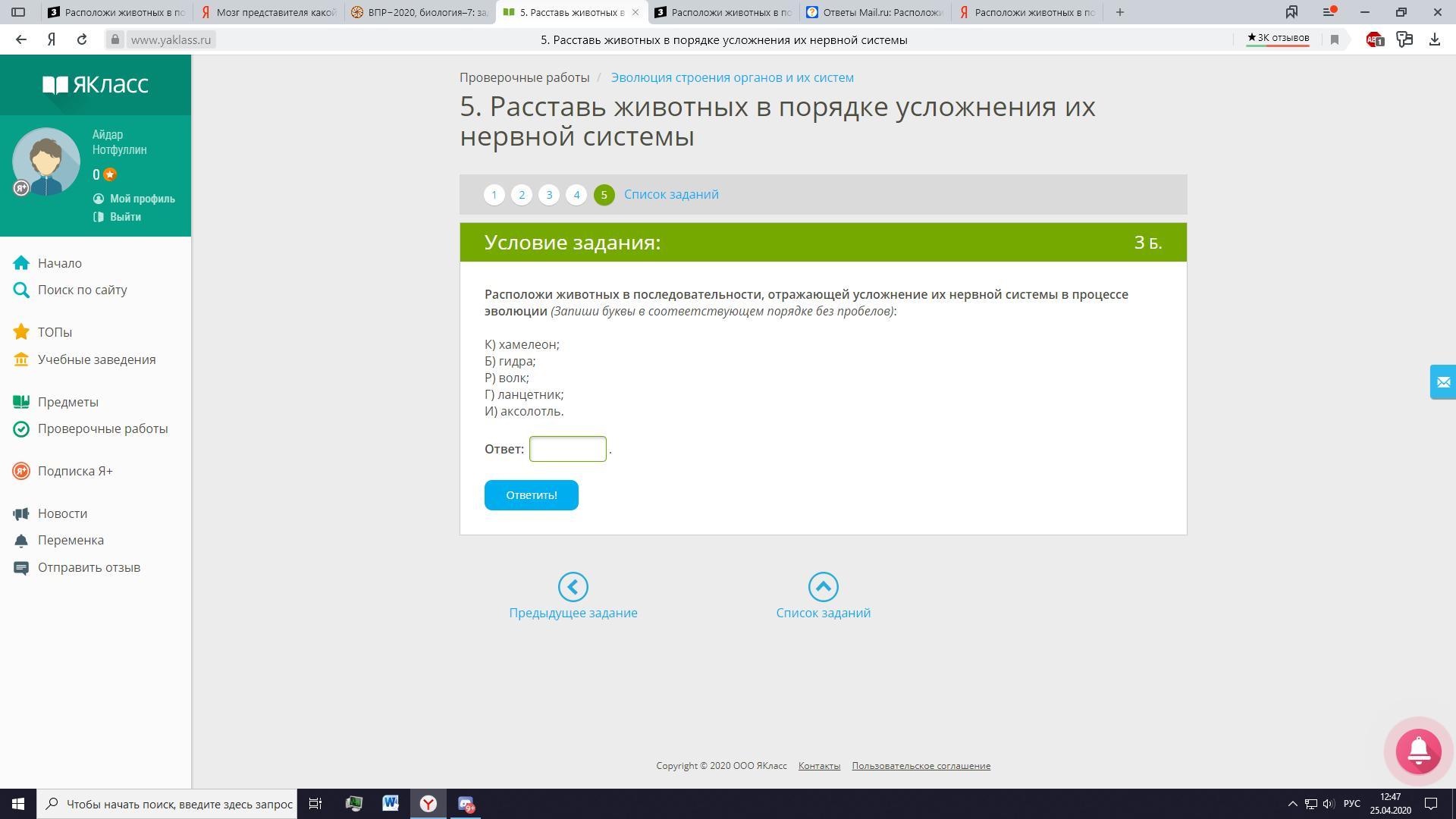
Task: Switch to ВПР-2020 биология tab
Action: (421, 12)
